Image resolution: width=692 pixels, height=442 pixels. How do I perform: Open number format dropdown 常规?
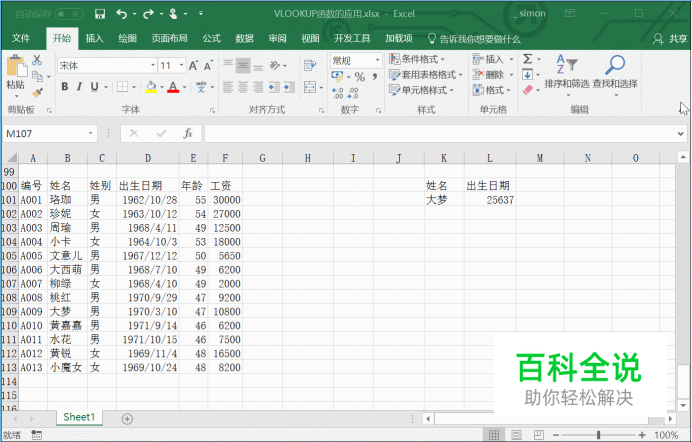377,60
